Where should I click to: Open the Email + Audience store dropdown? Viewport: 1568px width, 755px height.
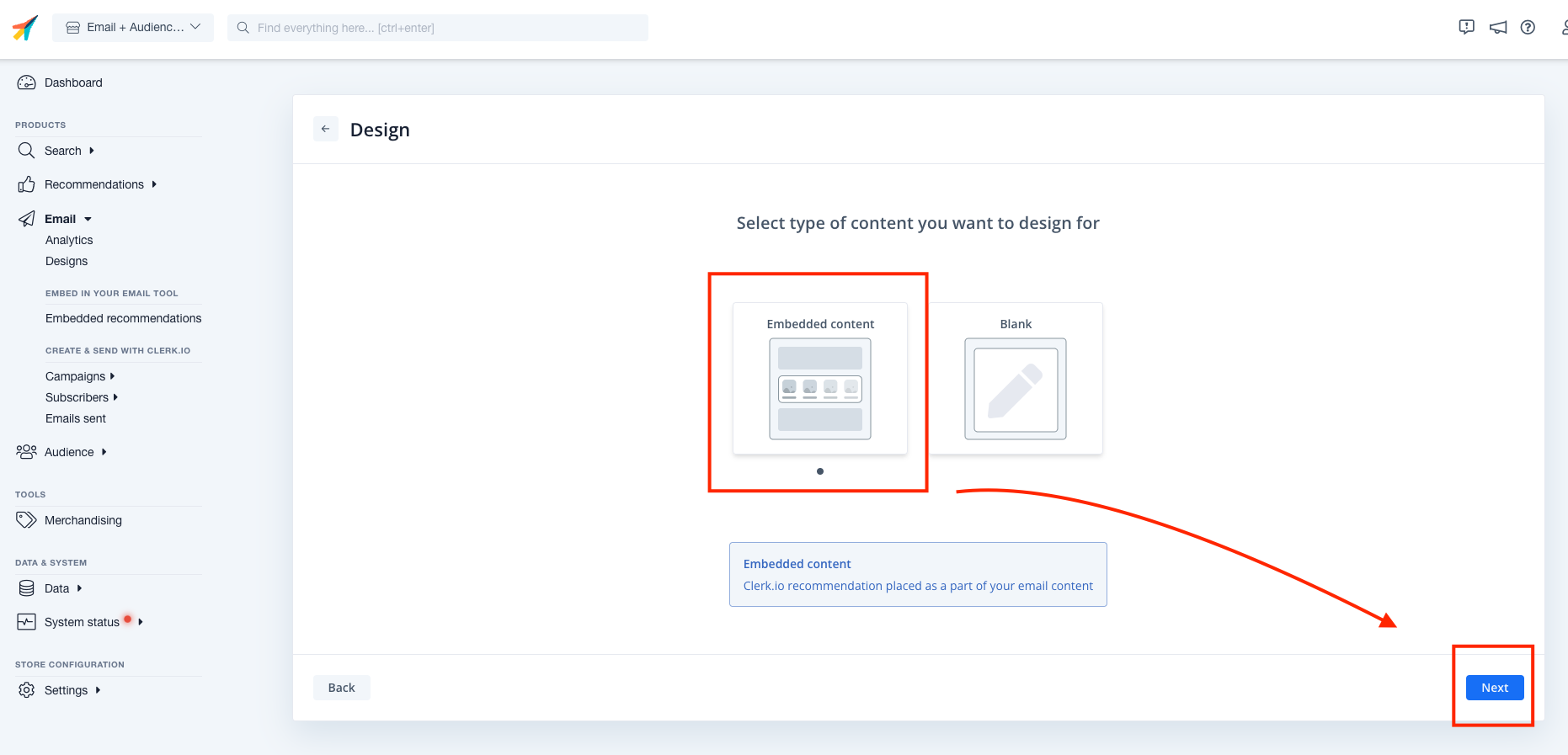click(133, 27)
